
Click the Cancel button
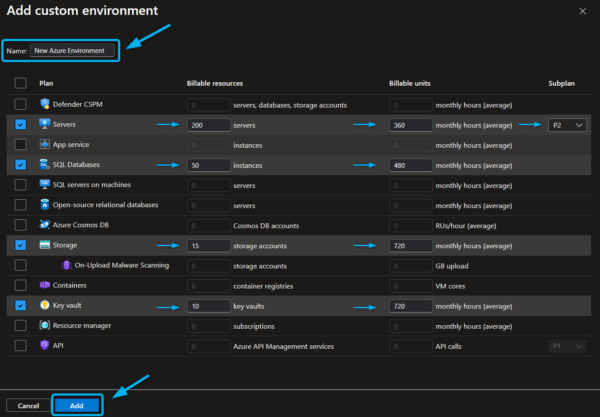point(28,406)
